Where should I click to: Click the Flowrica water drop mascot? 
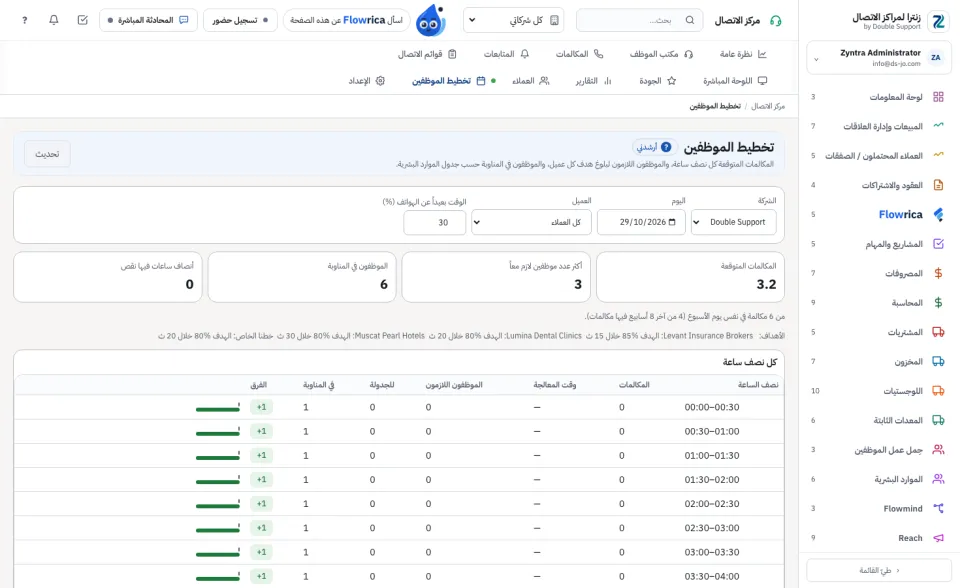point(430,20)
